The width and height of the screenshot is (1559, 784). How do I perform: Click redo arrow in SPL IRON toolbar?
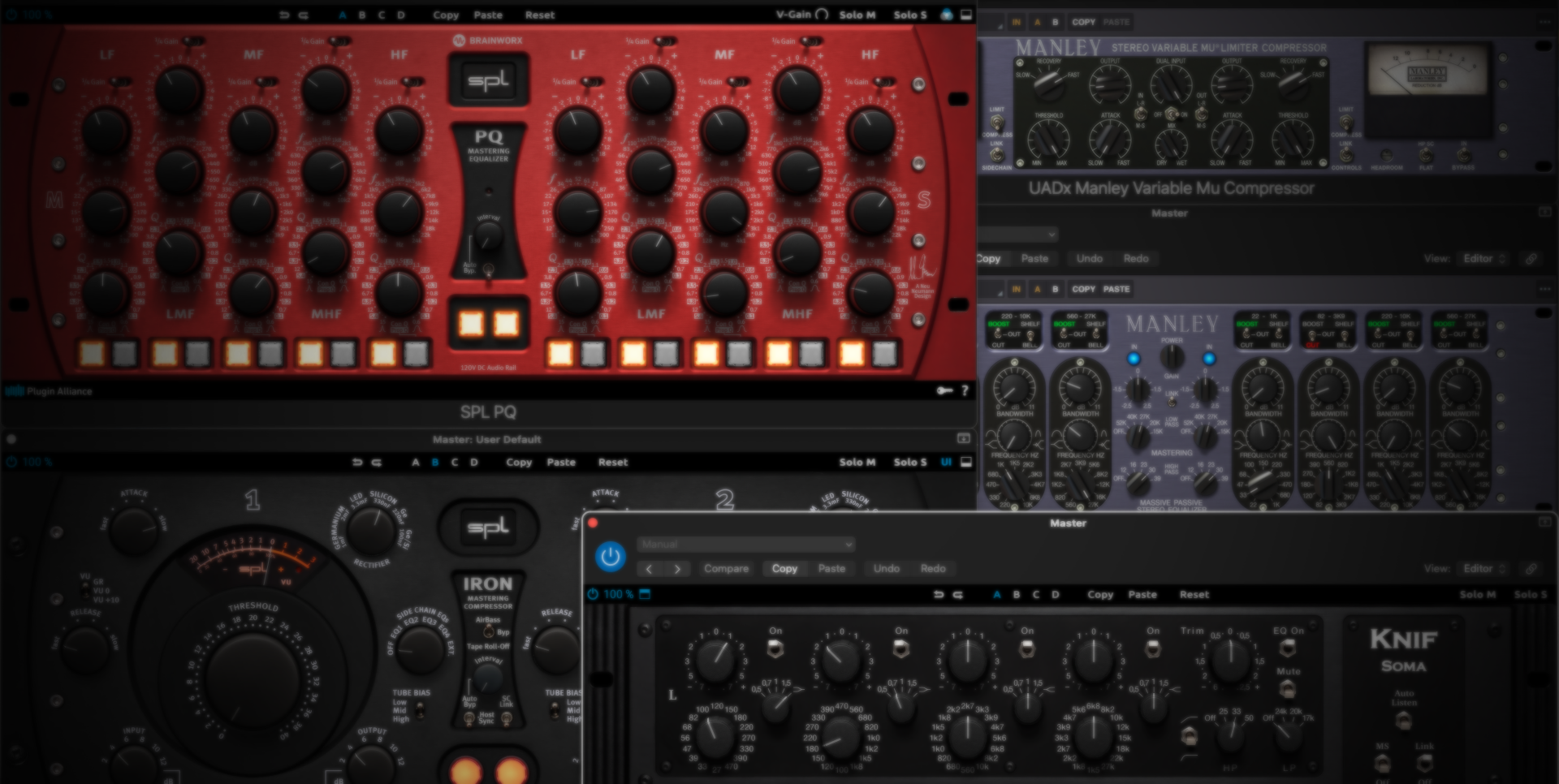point(377,462)
